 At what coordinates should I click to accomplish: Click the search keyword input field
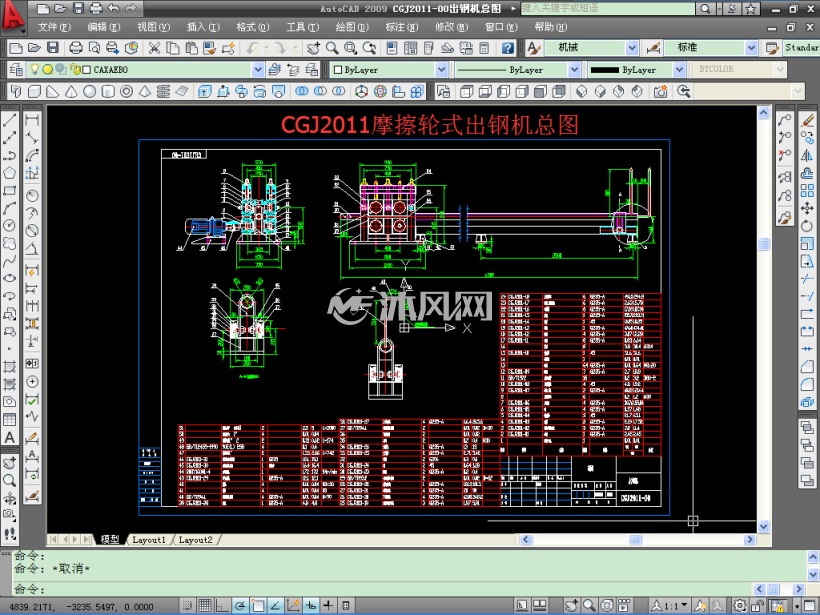(608, 8)
